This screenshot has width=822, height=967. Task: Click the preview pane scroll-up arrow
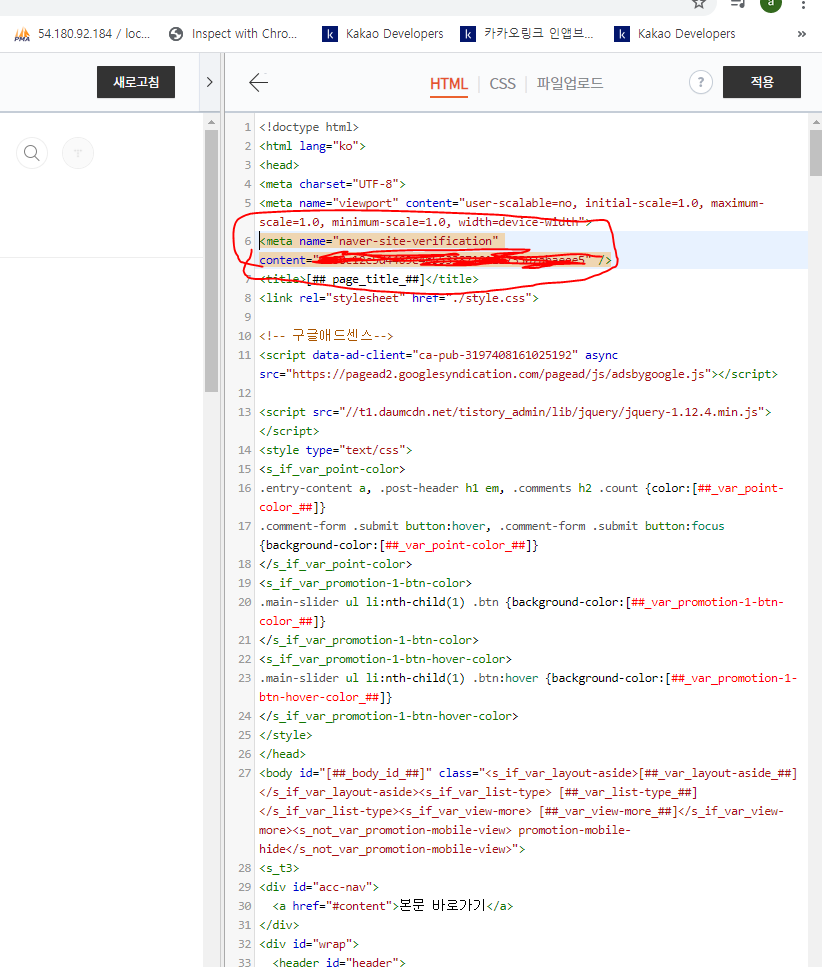(212, 122)
